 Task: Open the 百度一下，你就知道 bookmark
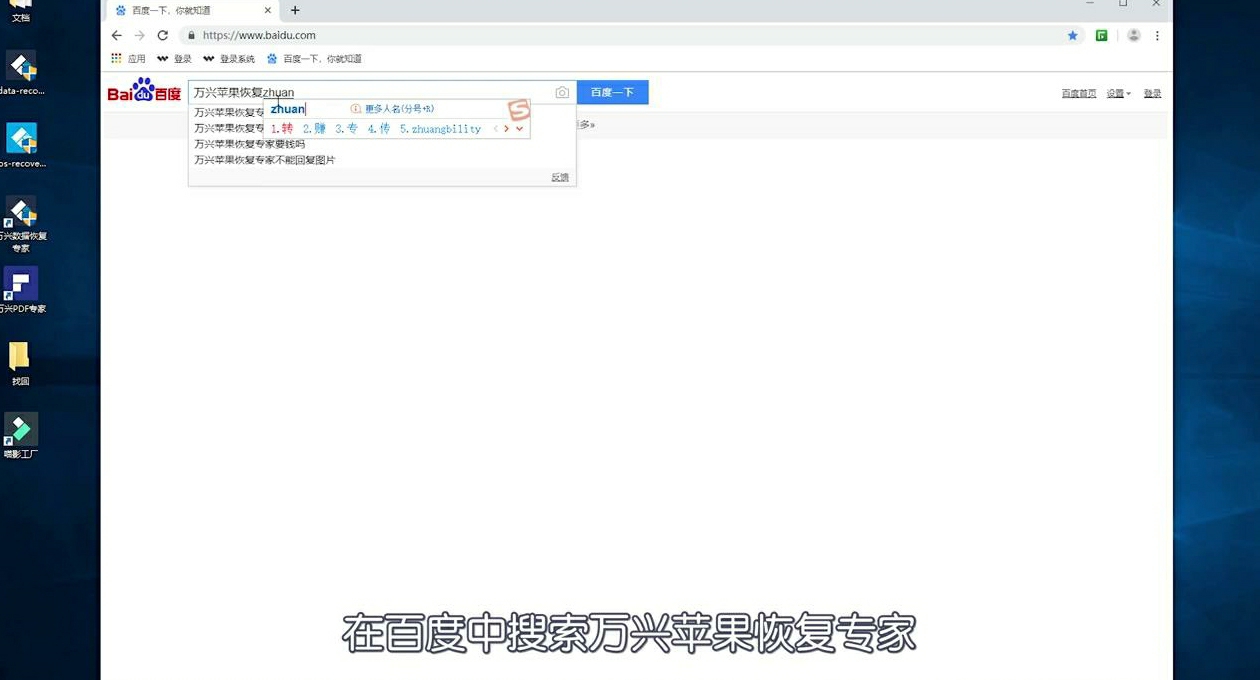tap(314, 59)
